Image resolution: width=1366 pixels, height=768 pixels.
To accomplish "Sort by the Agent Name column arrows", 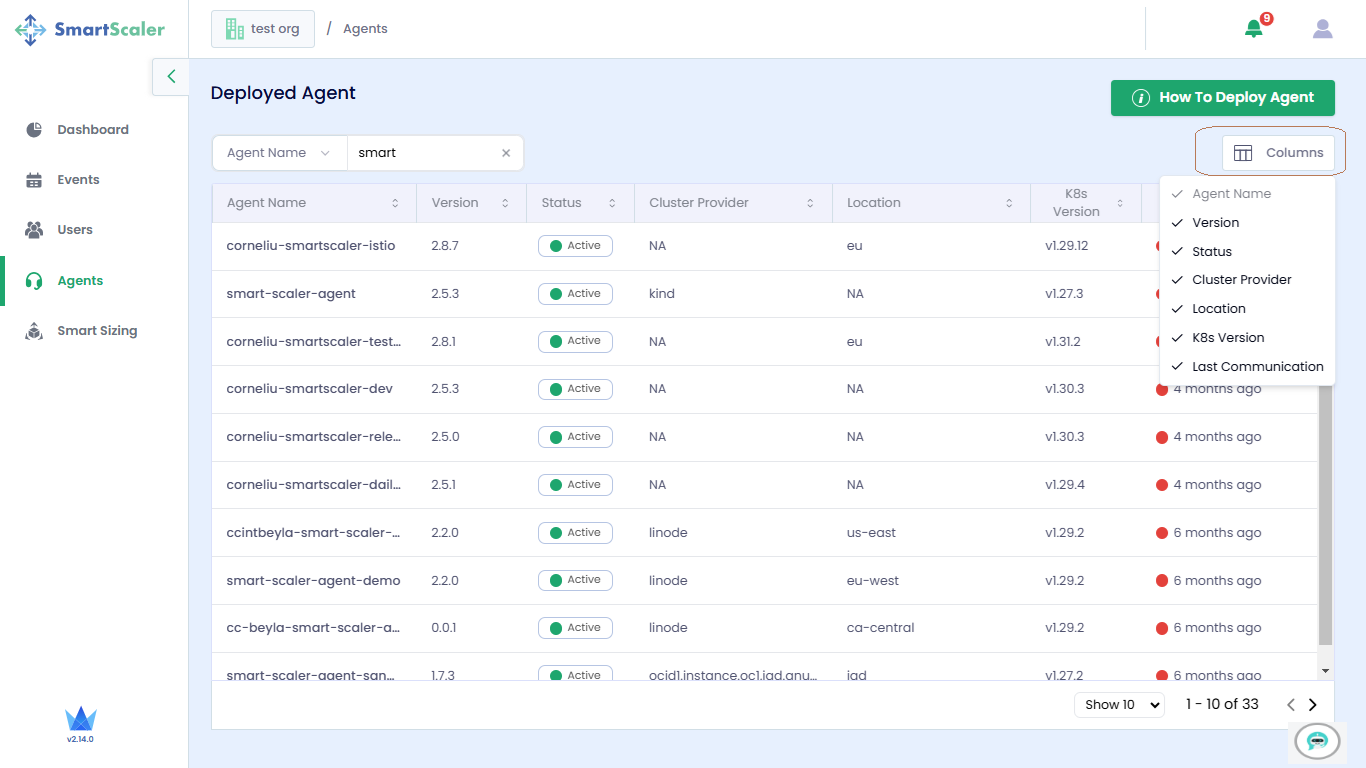I will pyautogui.click(x=395, y=203).
